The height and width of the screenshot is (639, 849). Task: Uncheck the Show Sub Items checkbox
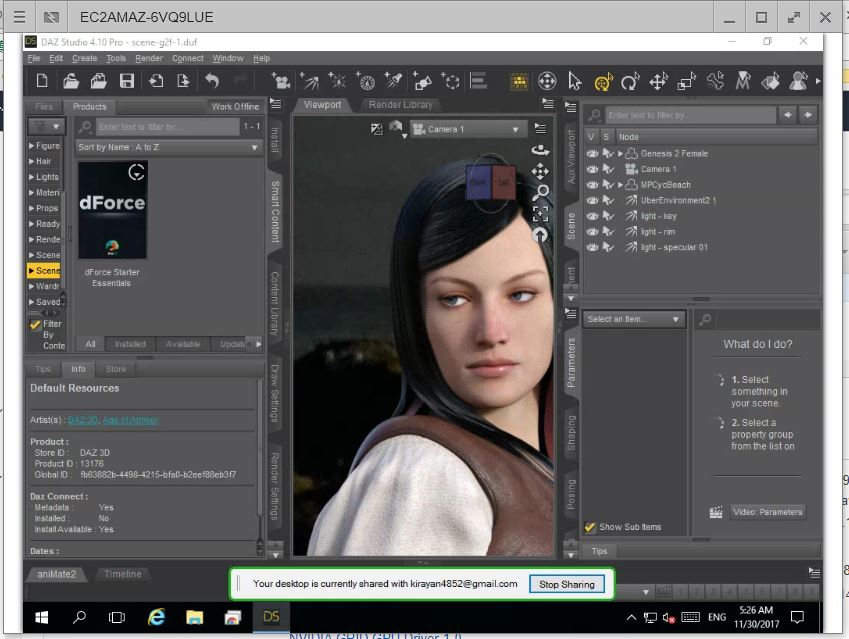click(590, 527)
